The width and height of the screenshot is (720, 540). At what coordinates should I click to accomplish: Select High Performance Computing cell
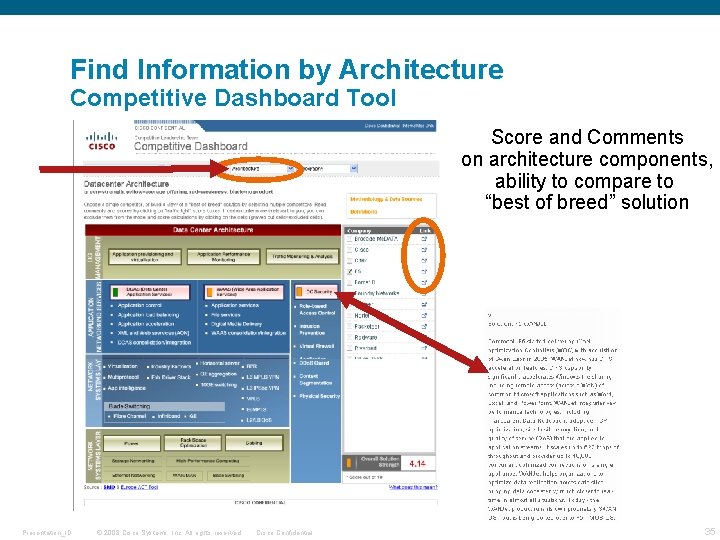pos(208,461)
